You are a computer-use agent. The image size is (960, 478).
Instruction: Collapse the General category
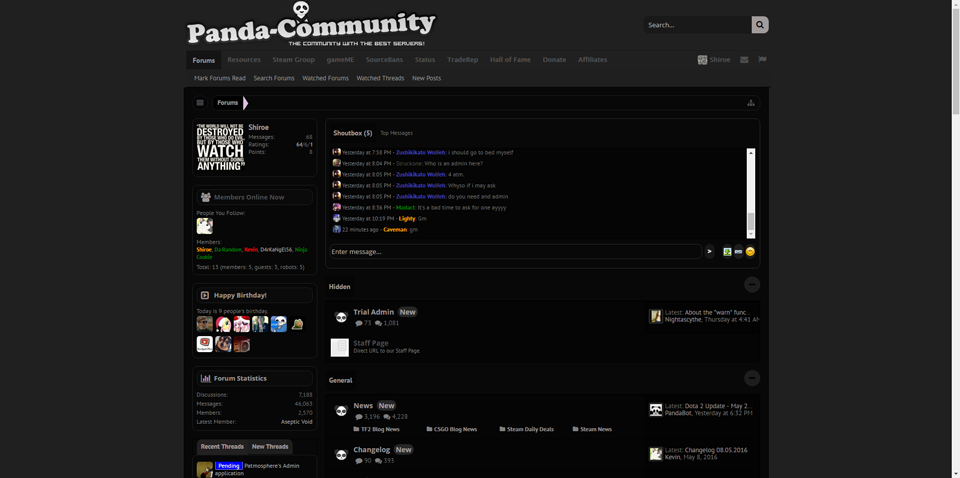(752, 378)
